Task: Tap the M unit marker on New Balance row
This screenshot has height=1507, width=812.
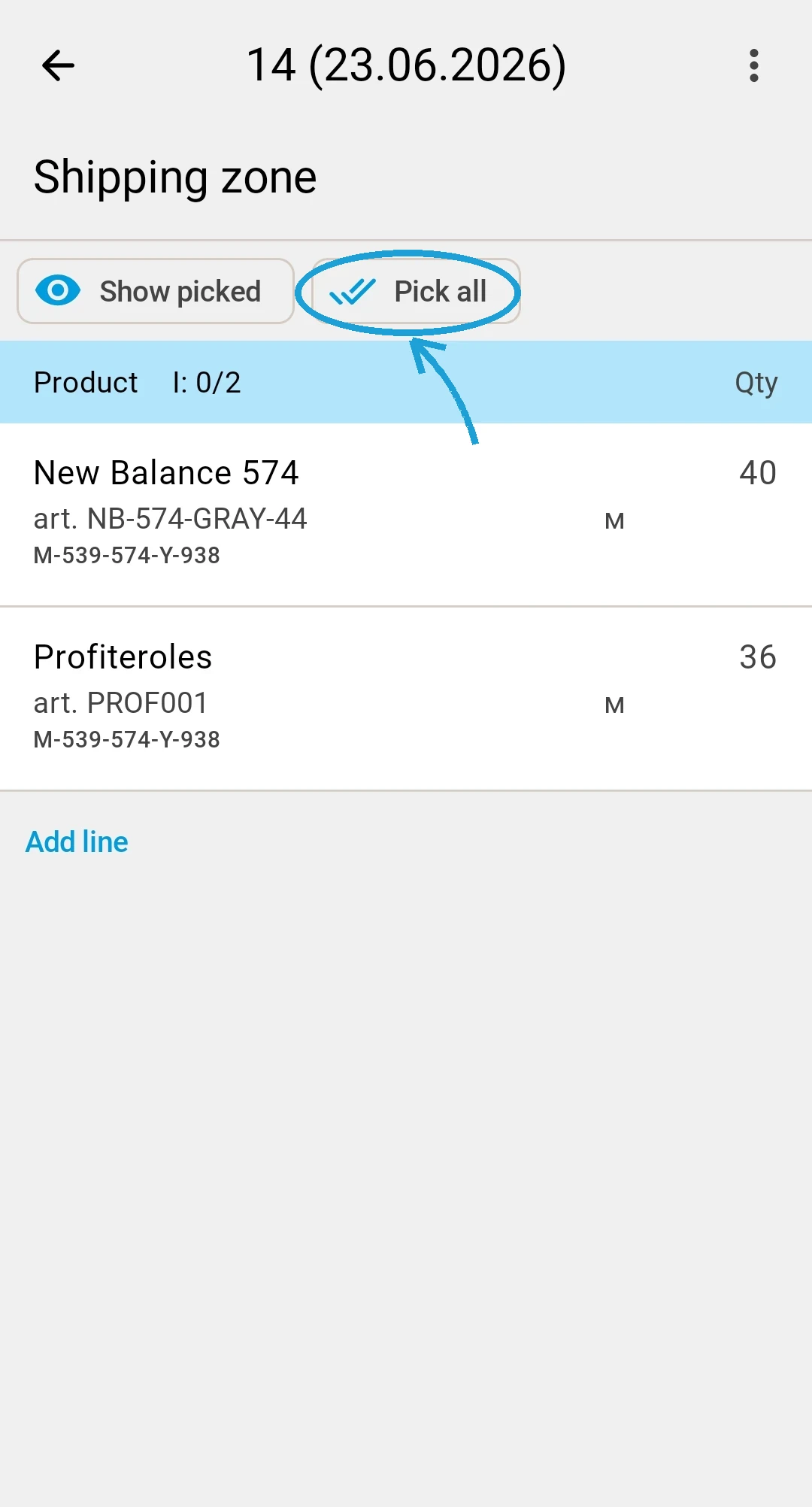Action: [614, 521]
